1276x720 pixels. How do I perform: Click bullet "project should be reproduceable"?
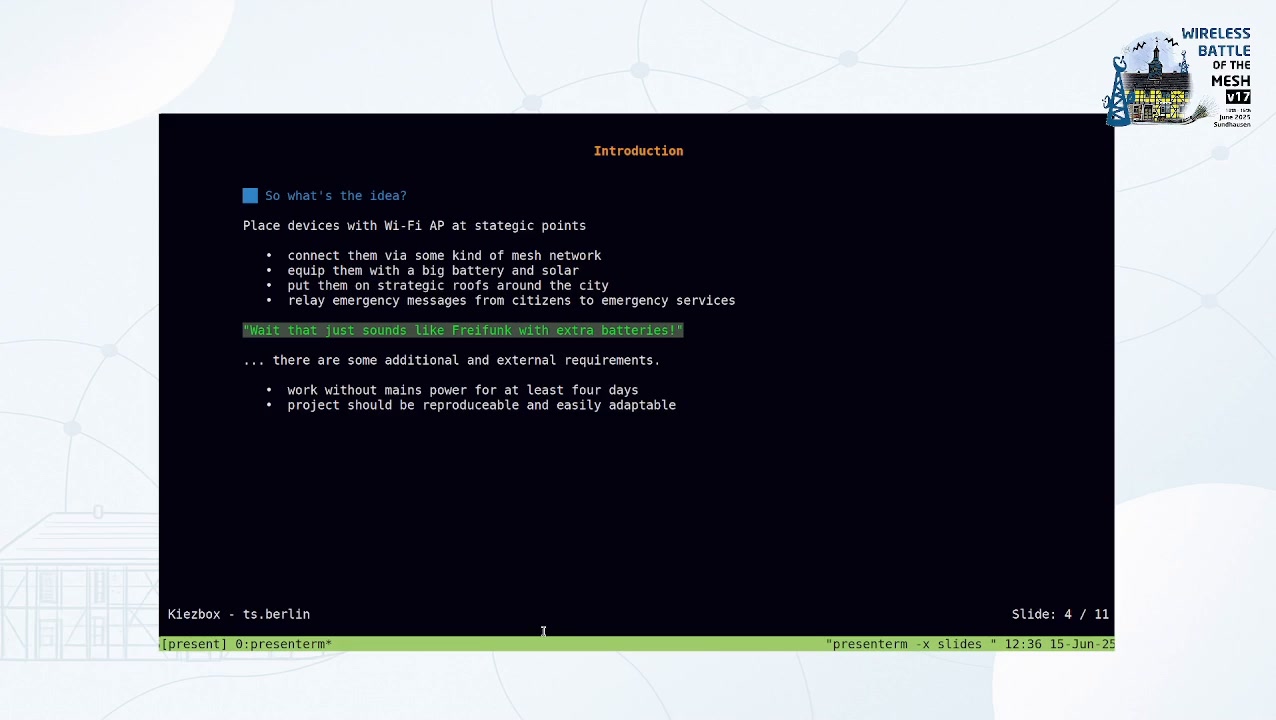pyautogui.click(x=481, y=405)
